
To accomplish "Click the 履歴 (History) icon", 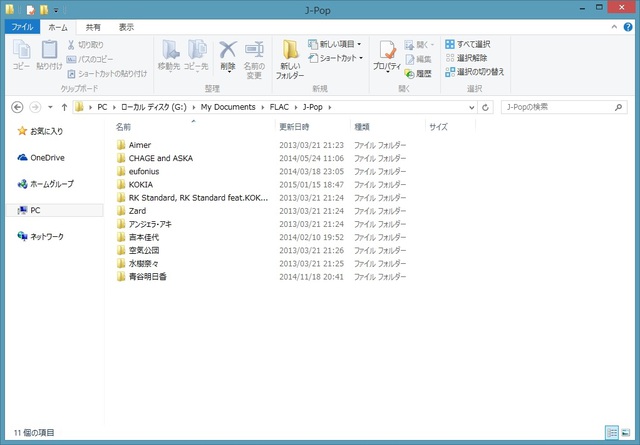I will point(411,73).
